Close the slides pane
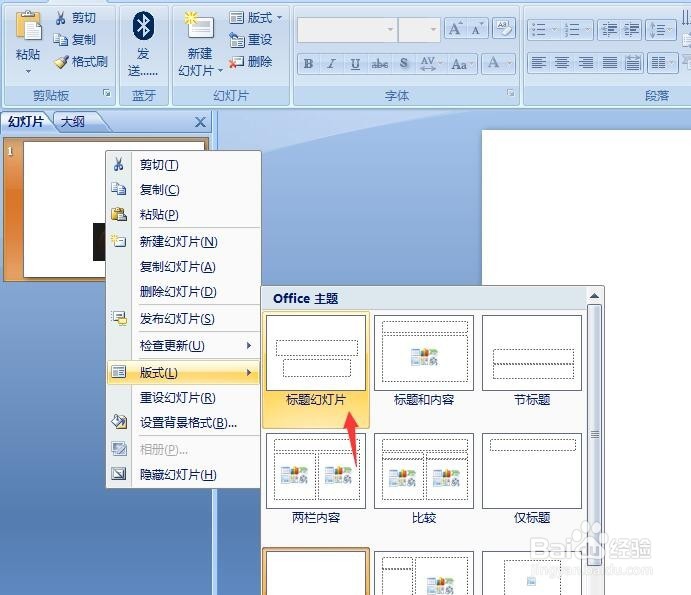691x595 pixels. point(200,122)
